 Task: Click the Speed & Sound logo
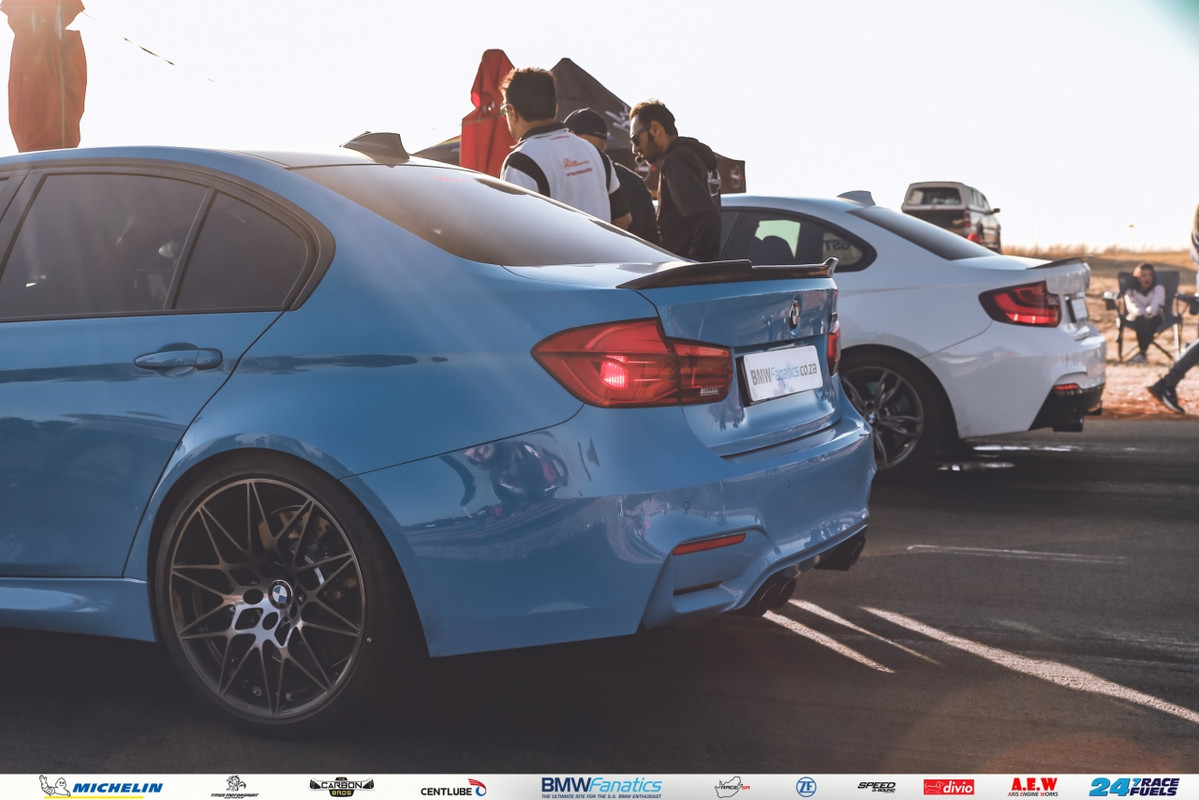coord(876,786)
